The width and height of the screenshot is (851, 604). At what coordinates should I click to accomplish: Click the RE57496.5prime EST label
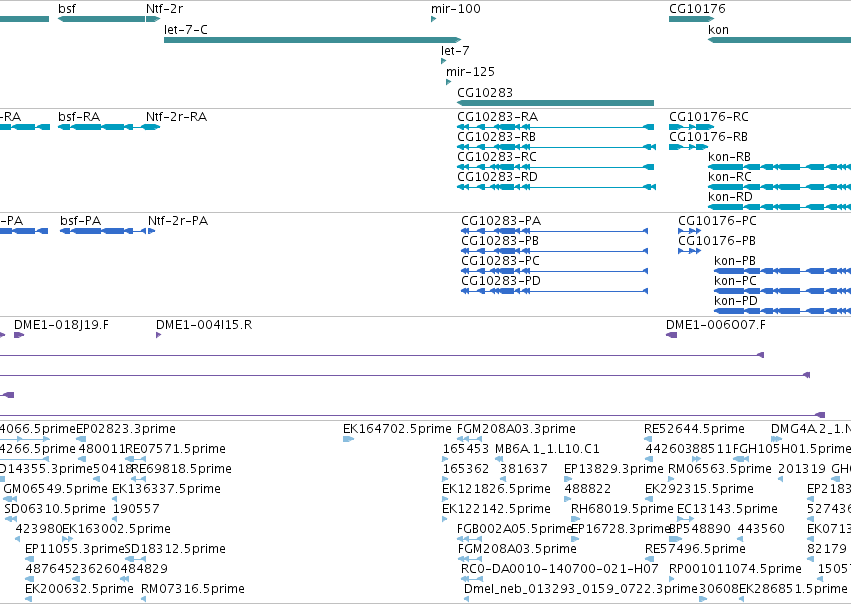pyautogui.click(x=695, y=549)
